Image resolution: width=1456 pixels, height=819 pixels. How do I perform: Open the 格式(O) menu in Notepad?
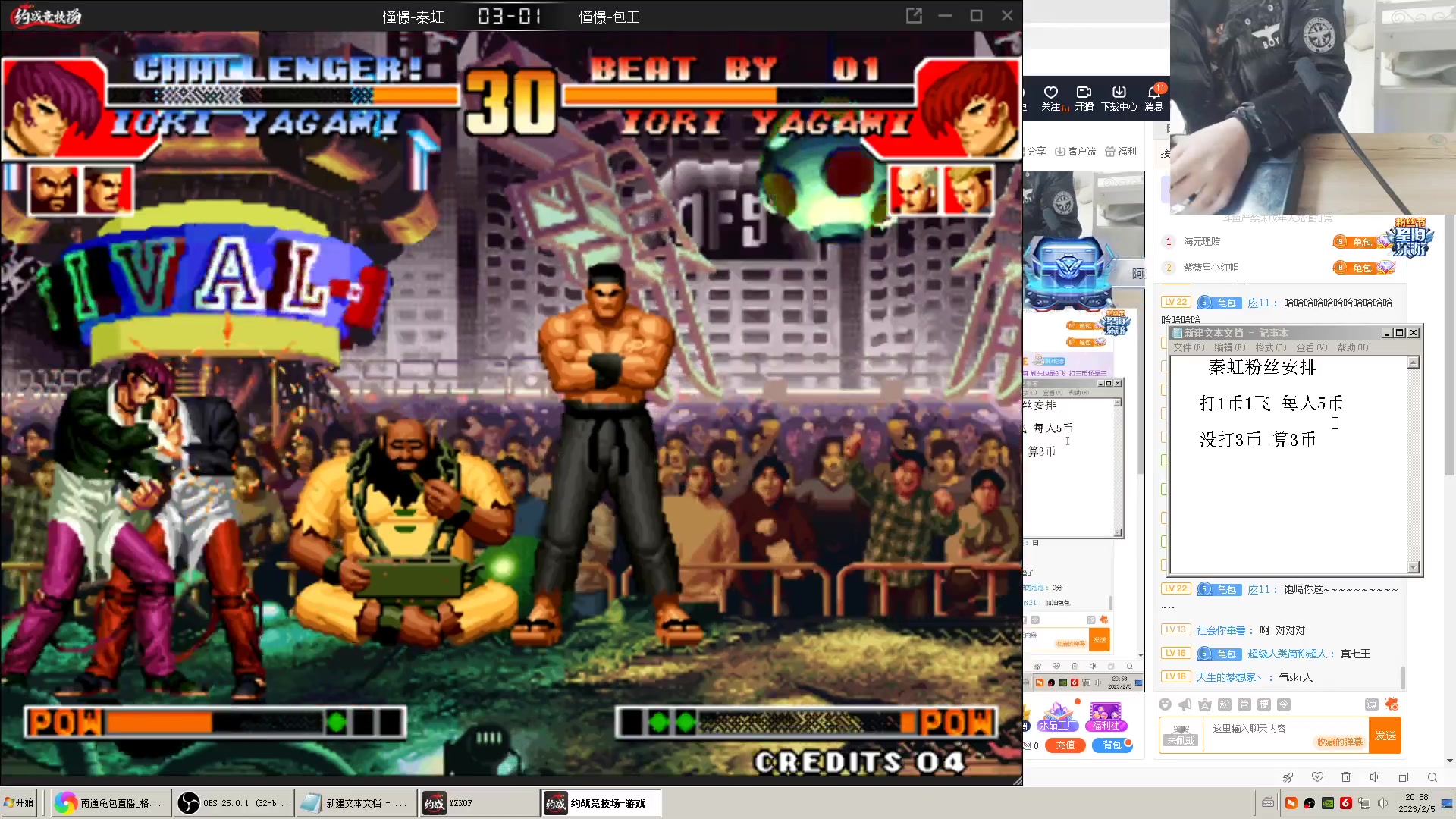[1270, 347]
